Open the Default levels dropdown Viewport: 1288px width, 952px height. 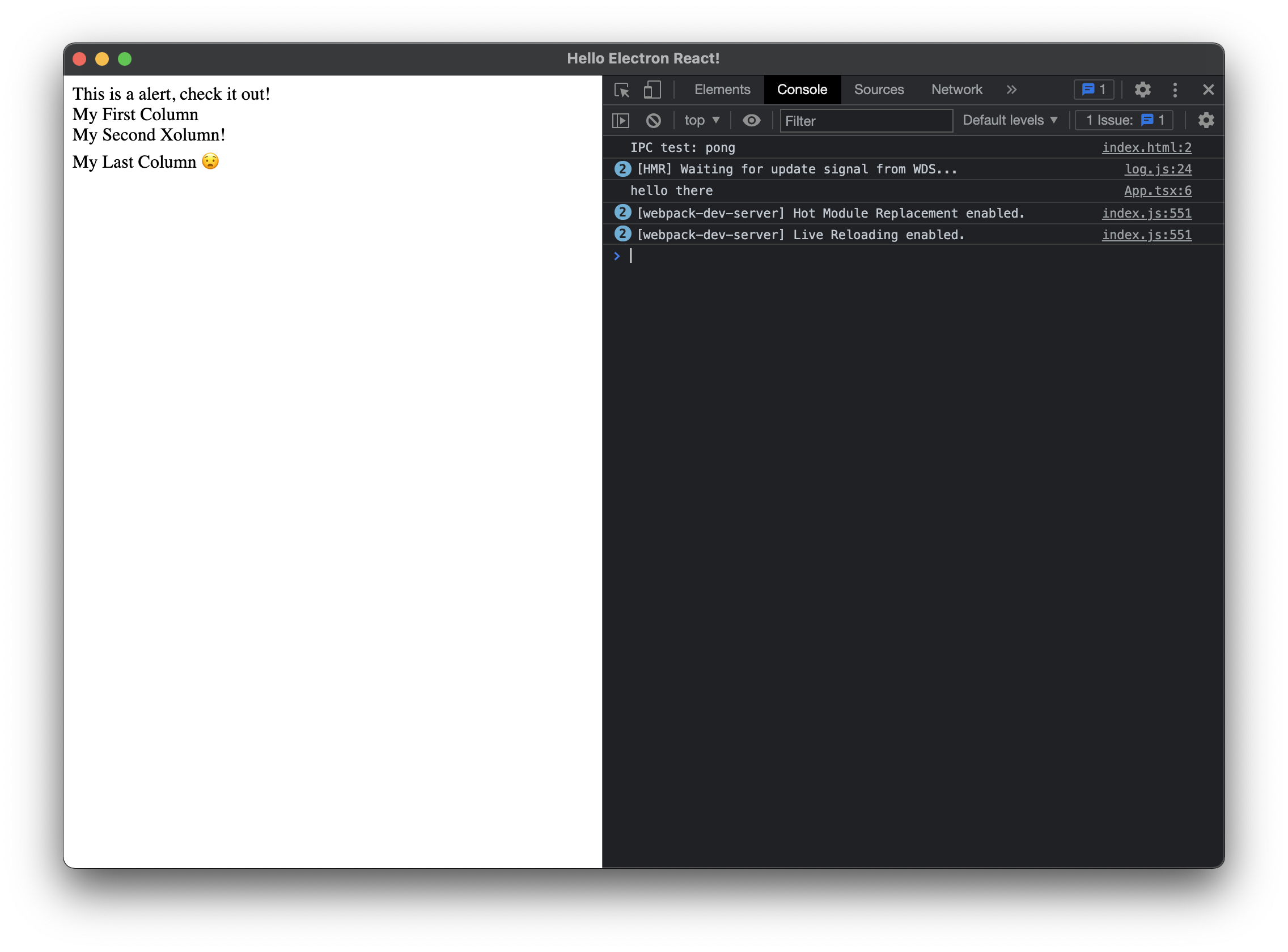coord(1010,121)
